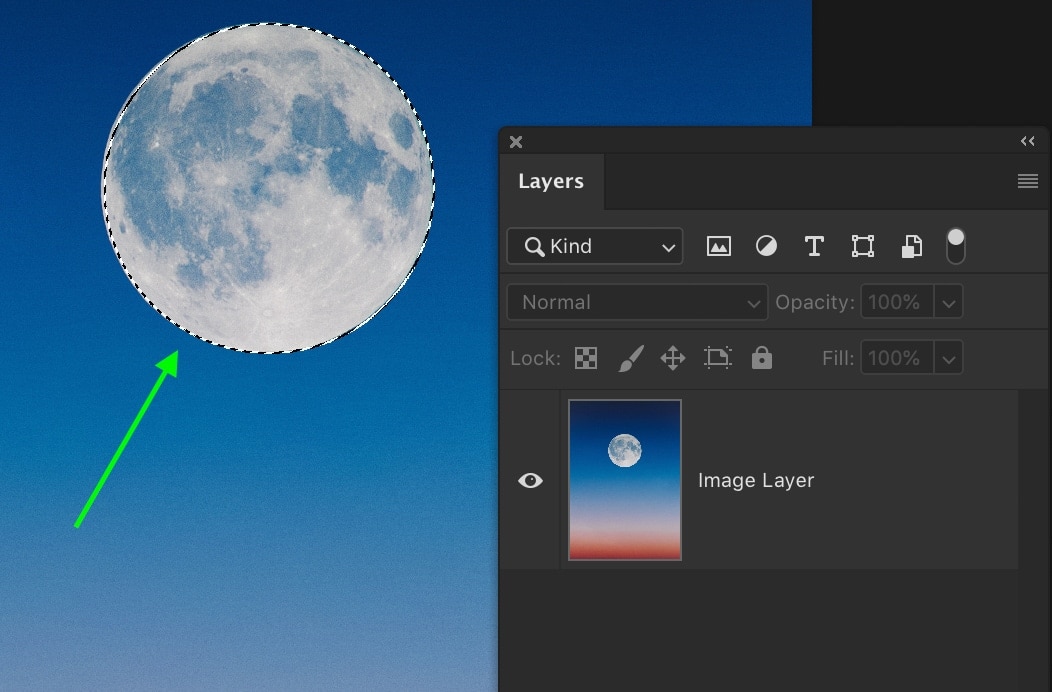The width and height of the screenshot is (1052, 692).
Task: Filter layers by shape layers
Action: coord(862,246)
